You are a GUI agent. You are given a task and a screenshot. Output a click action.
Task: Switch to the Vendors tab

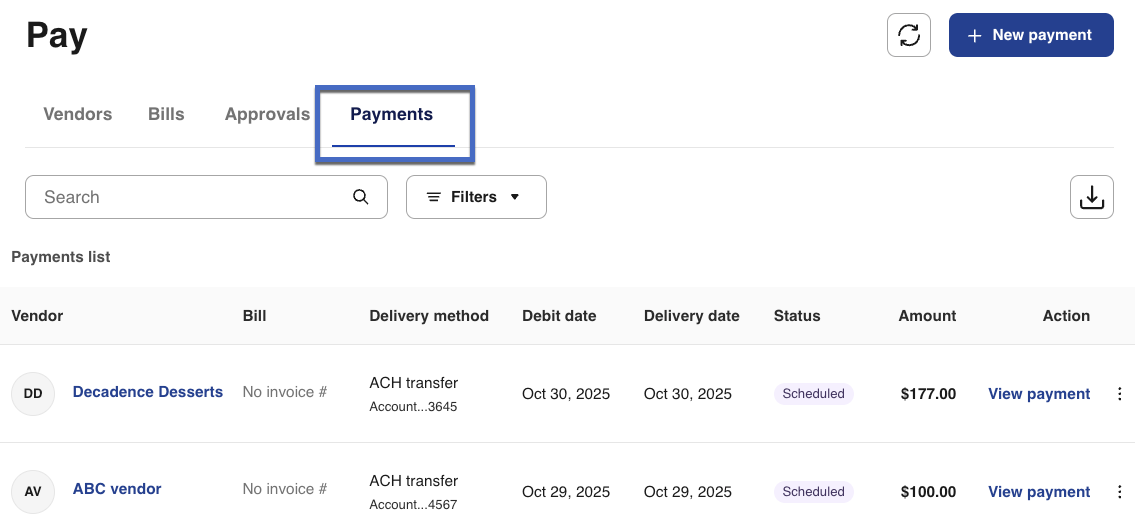pyautogui.click(x=77, y=114)
